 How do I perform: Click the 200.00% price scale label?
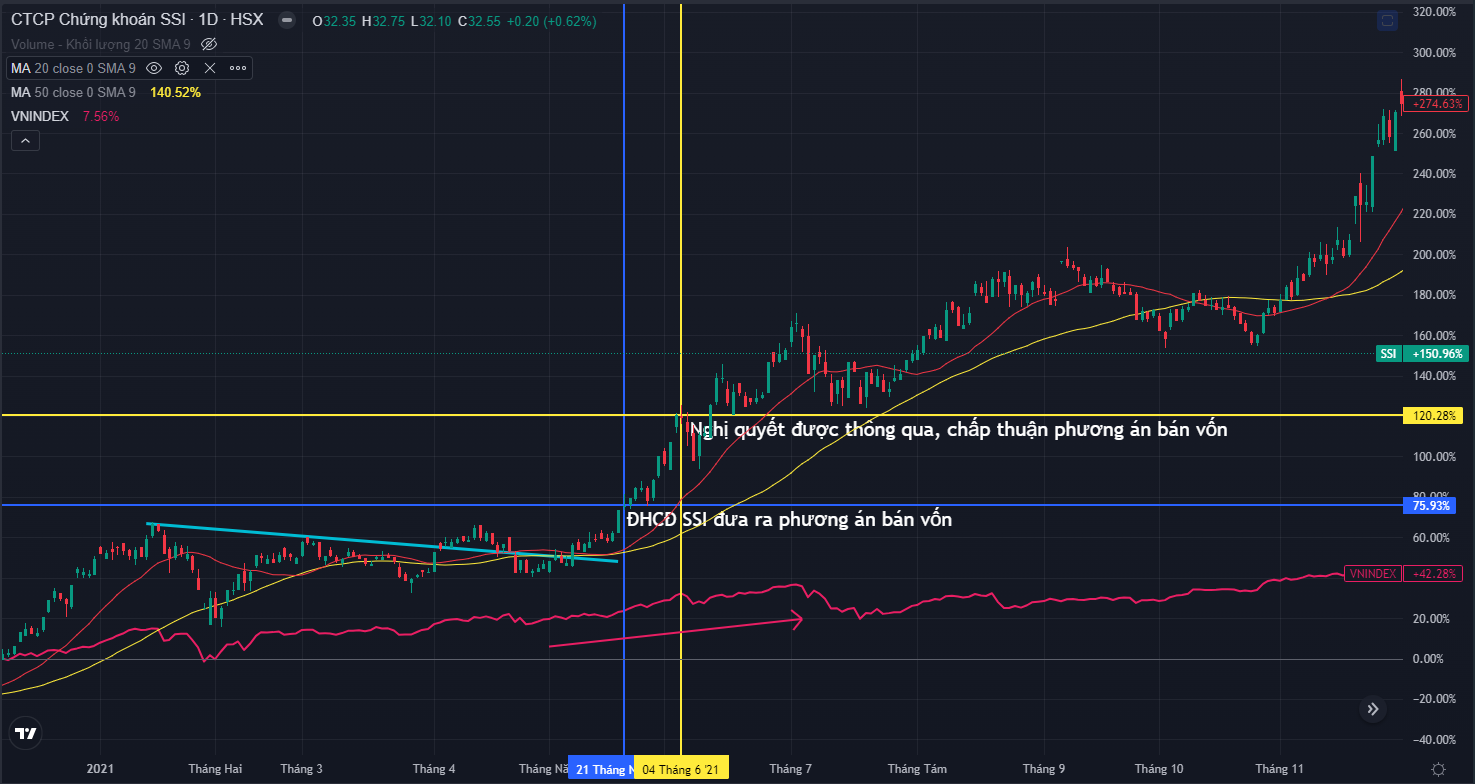click(x=1434, y=254)
